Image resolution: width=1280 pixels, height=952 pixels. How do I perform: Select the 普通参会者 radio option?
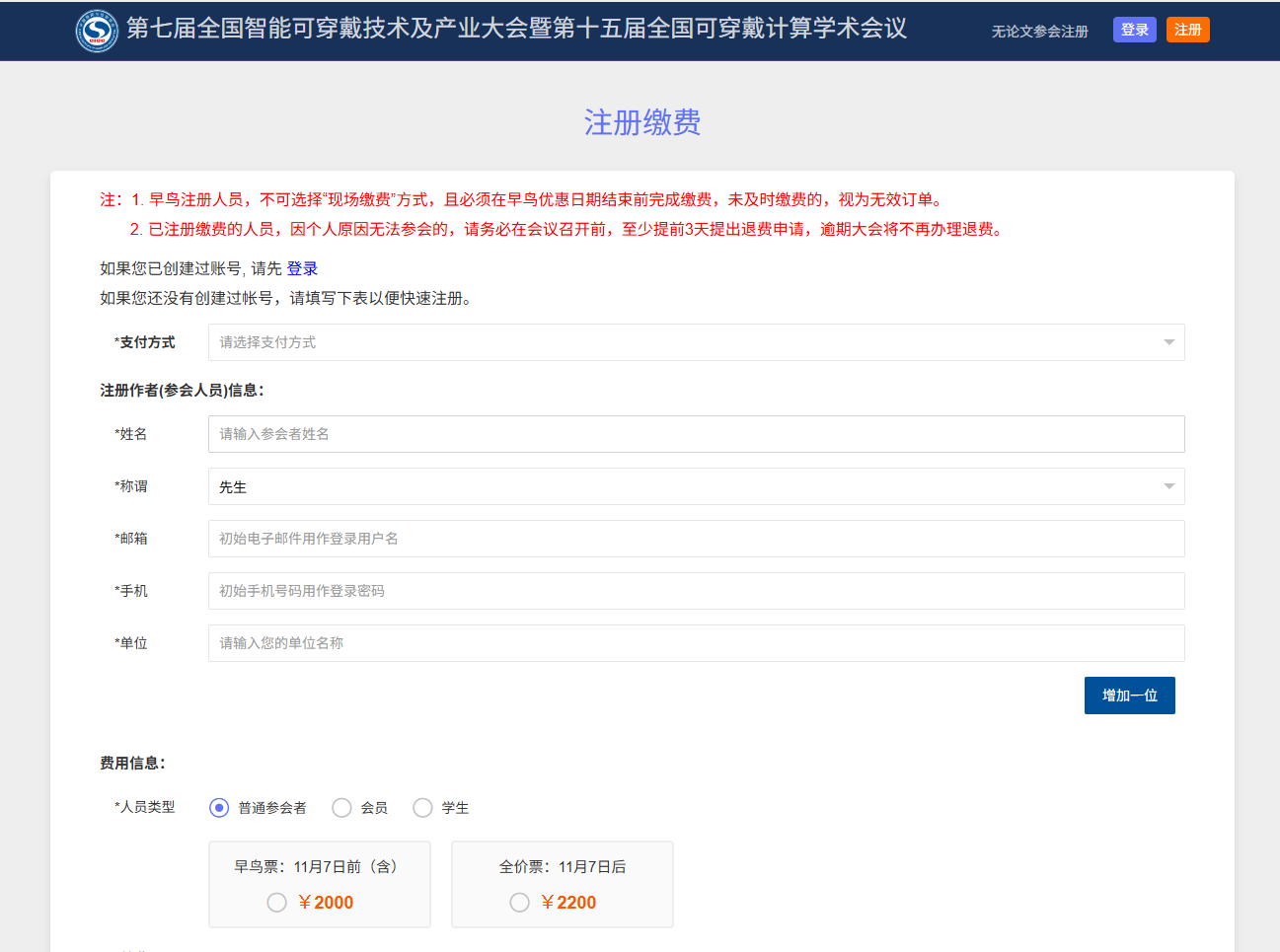[219, 808]
